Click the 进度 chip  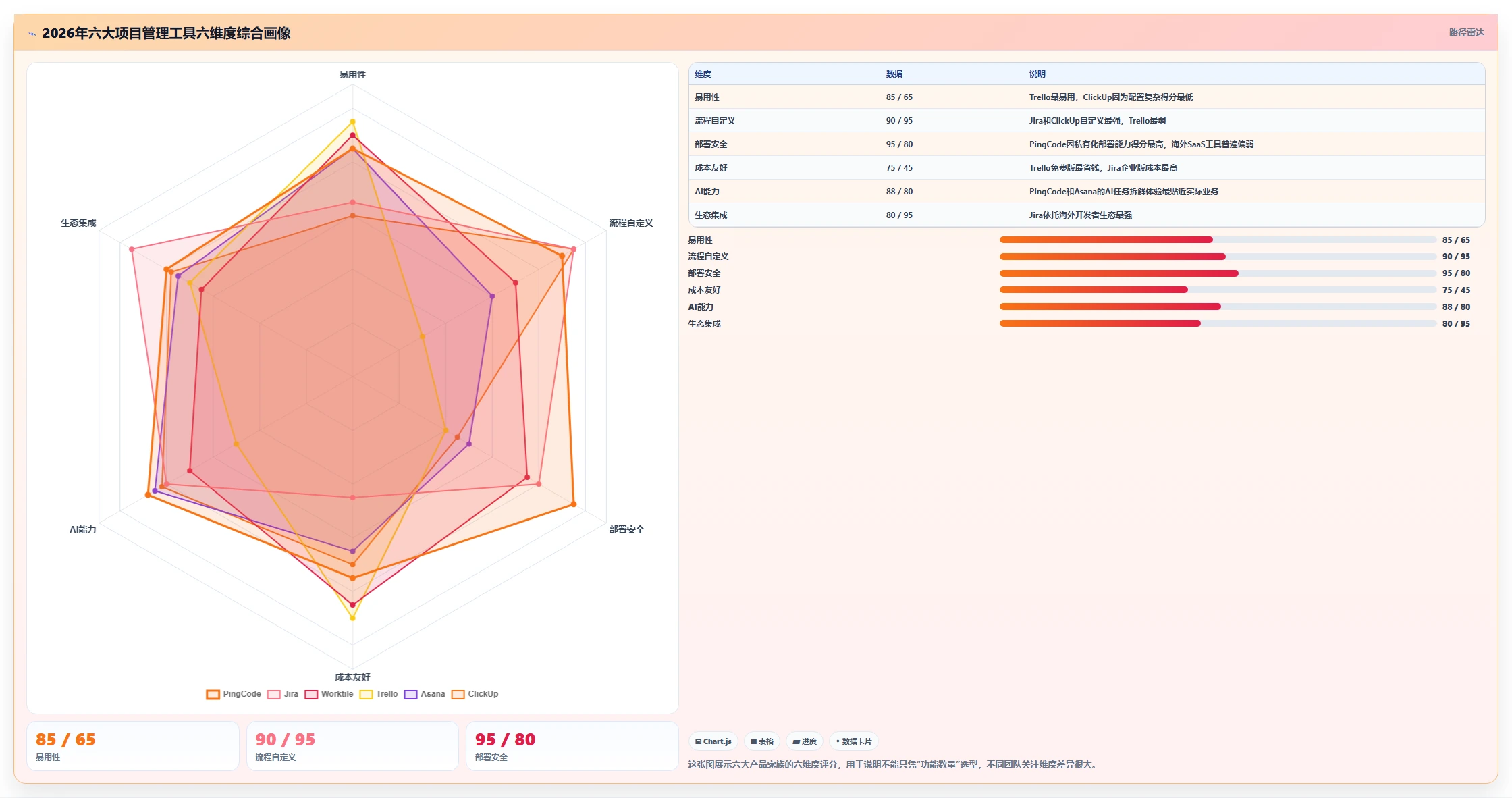coord(805,741)
